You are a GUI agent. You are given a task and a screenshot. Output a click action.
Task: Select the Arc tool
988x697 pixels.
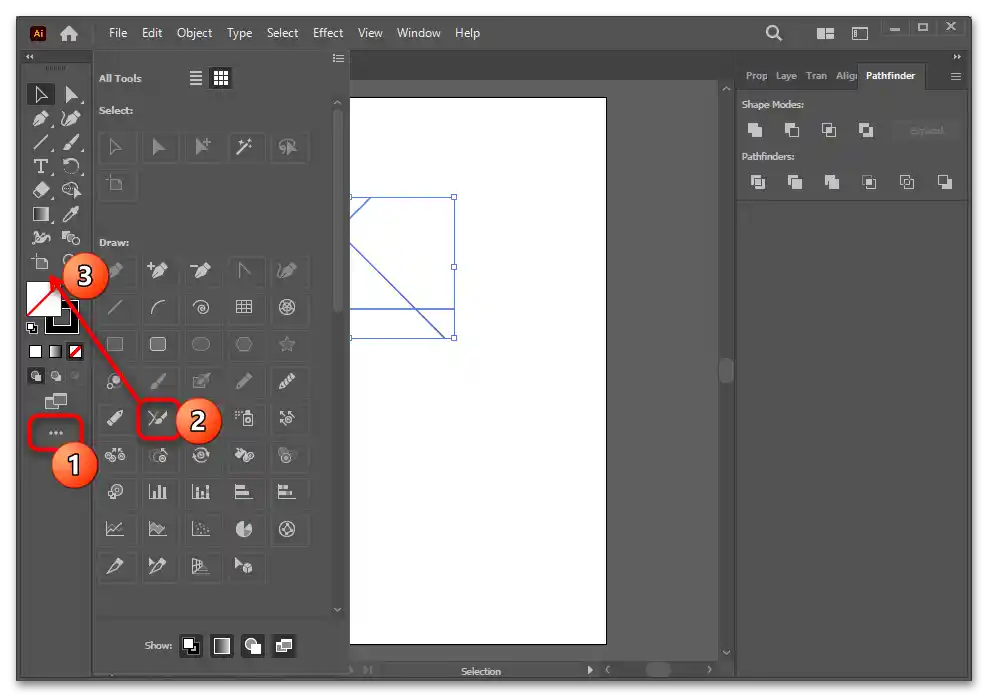tap(158, 308)
